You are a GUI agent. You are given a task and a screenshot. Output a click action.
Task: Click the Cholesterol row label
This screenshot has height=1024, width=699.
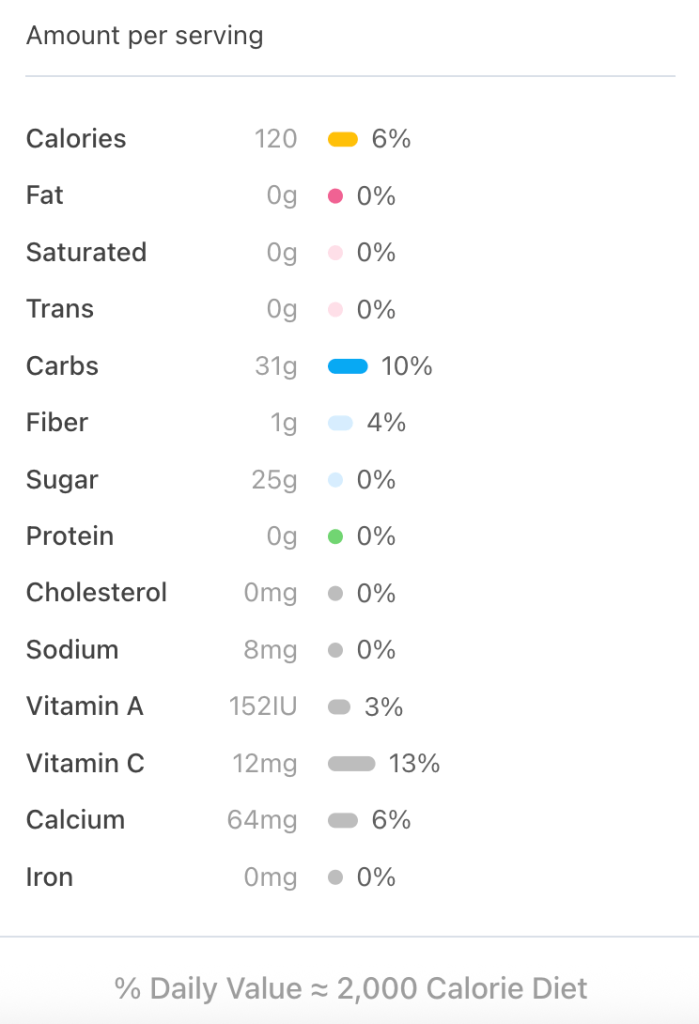coord(96,593)
